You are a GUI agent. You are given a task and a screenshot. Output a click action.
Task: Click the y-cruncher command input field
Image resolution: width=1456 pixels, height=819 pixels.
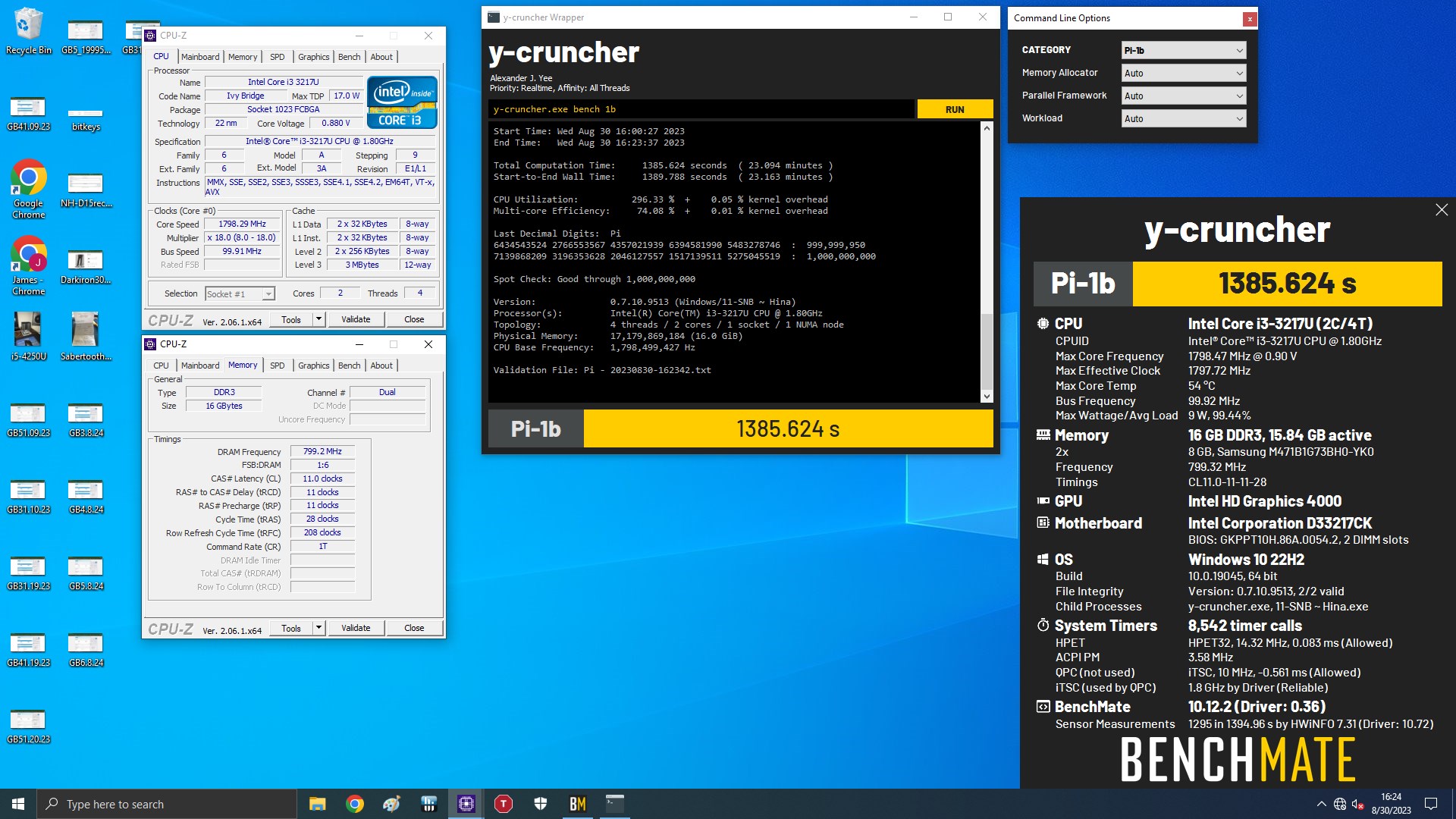point(701,109)
